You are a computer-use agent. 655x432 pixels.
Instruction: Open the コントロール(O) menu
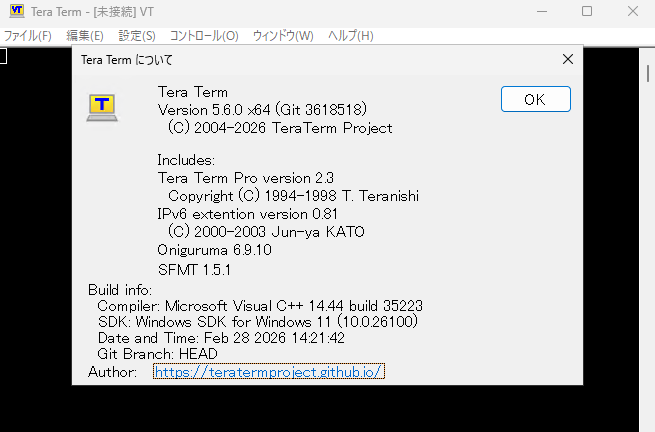[x=204, y=36]
